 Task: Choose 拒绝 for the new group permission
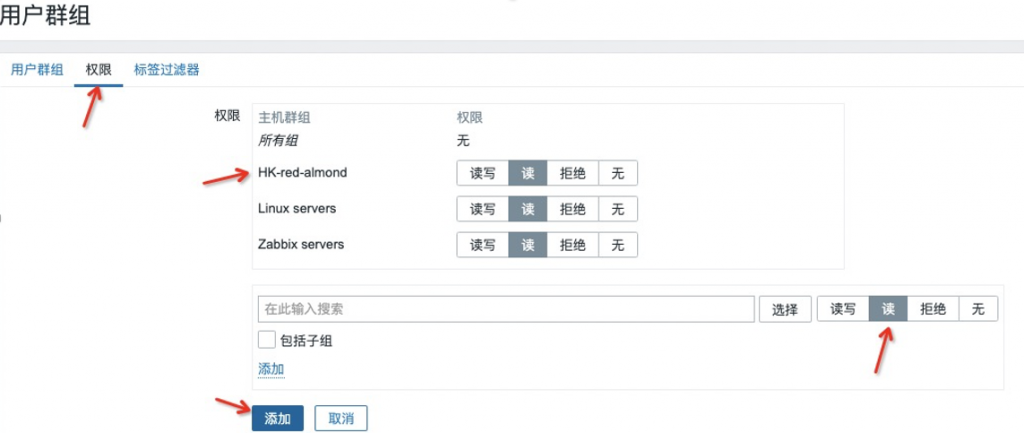(x=933, y=309)
